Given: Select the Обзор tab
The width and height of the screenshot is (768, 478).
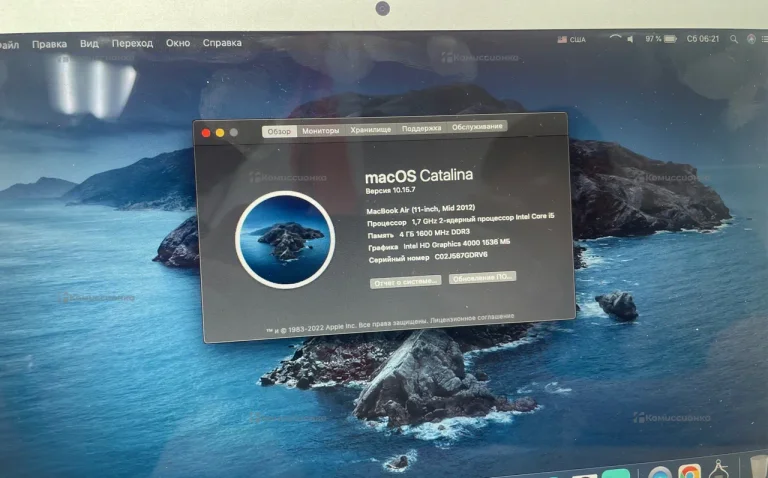Looking at the screenshot, I should [x=279, y=131].
